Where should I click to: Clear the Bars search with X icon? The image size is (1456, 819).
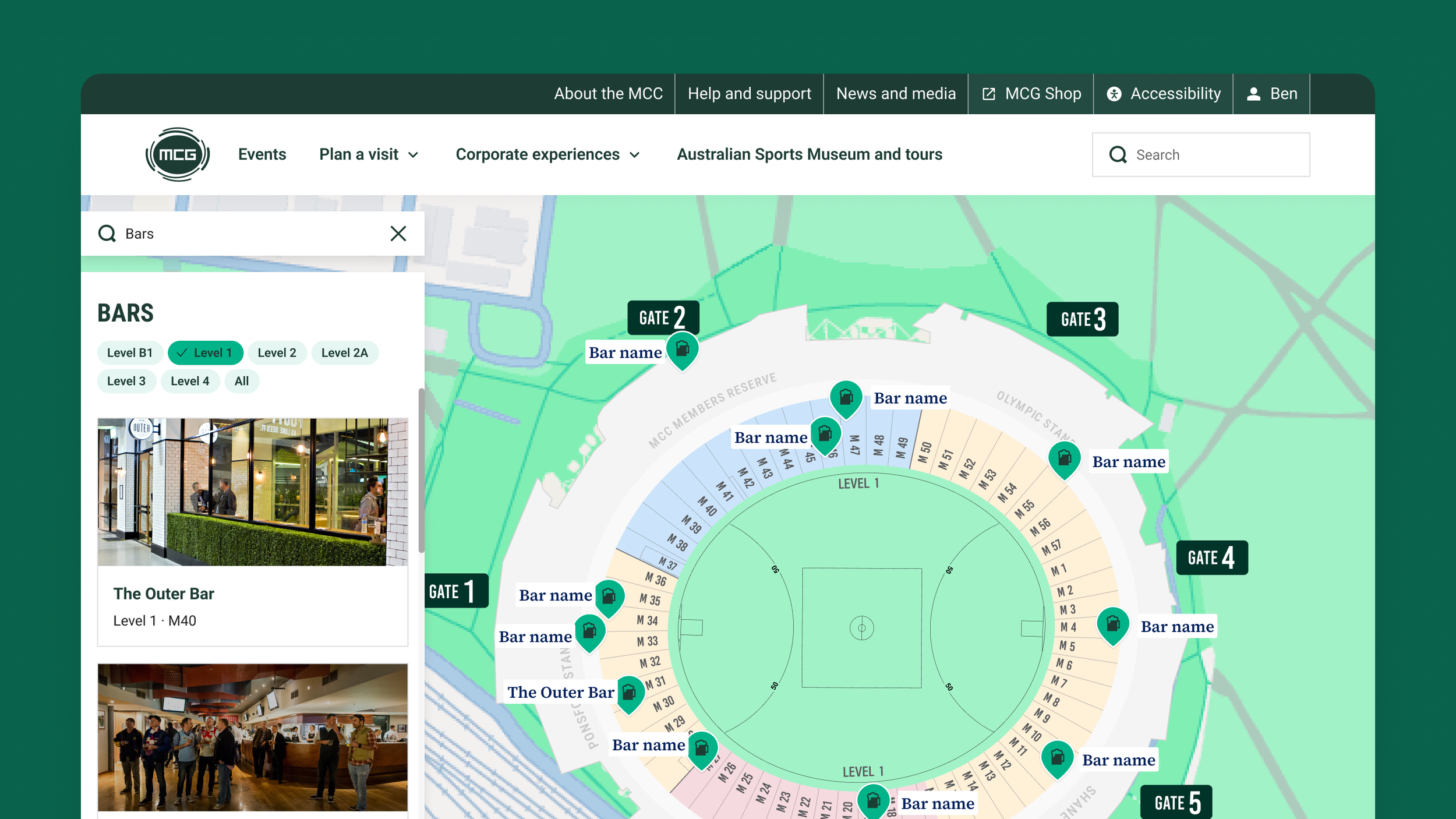[398, 234]
